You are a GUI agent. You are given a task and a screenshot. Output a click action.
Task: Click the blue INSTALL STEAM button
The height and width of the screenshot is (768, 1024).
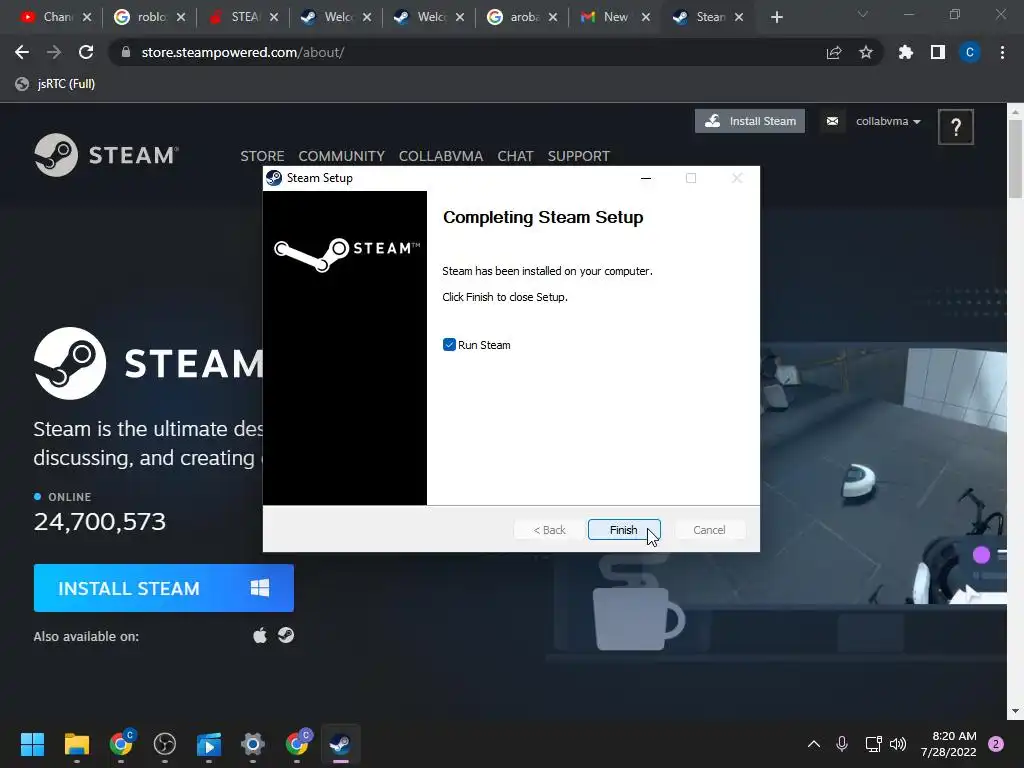pyautogui.click(x=163, y=588)
